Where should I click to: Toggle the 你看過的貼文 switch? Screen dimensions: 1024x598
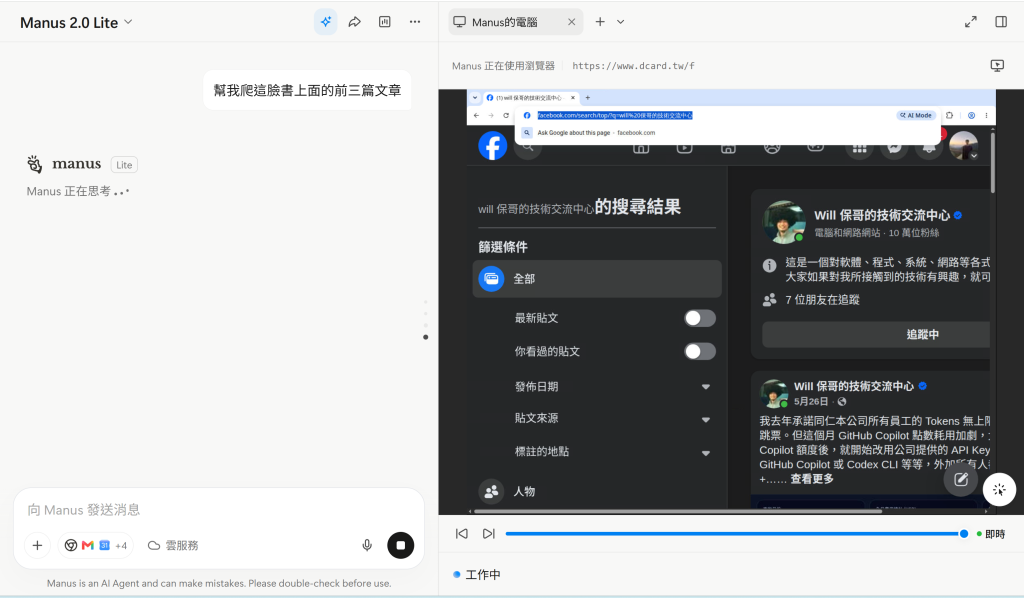(699, 351)
